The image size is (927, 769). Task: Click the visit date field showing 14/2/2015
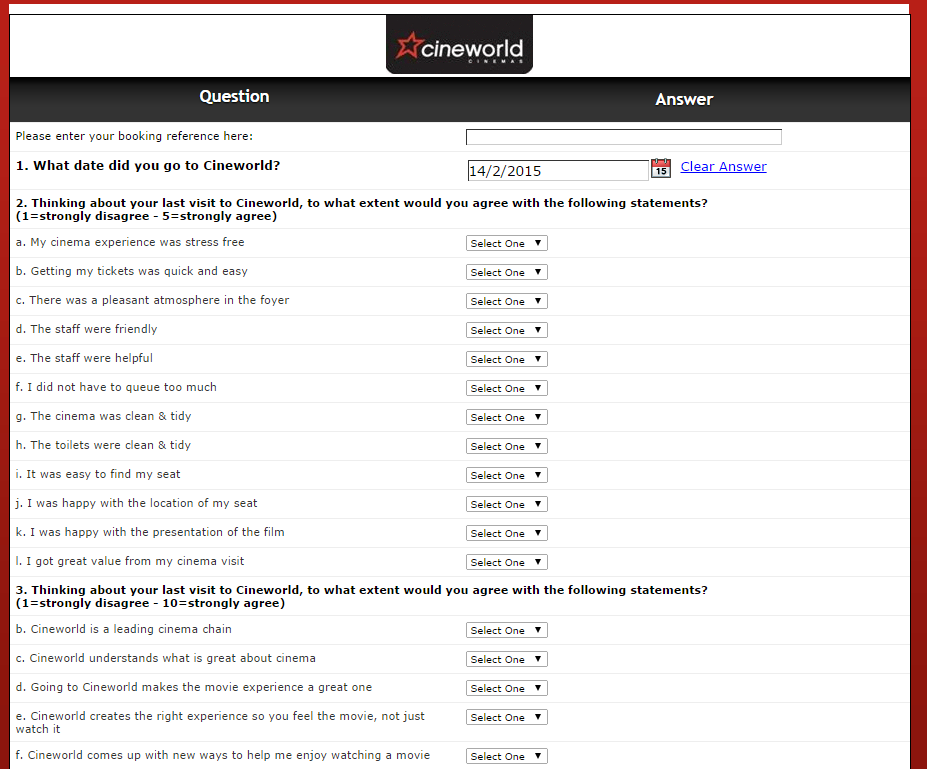[x=558, y=170]
